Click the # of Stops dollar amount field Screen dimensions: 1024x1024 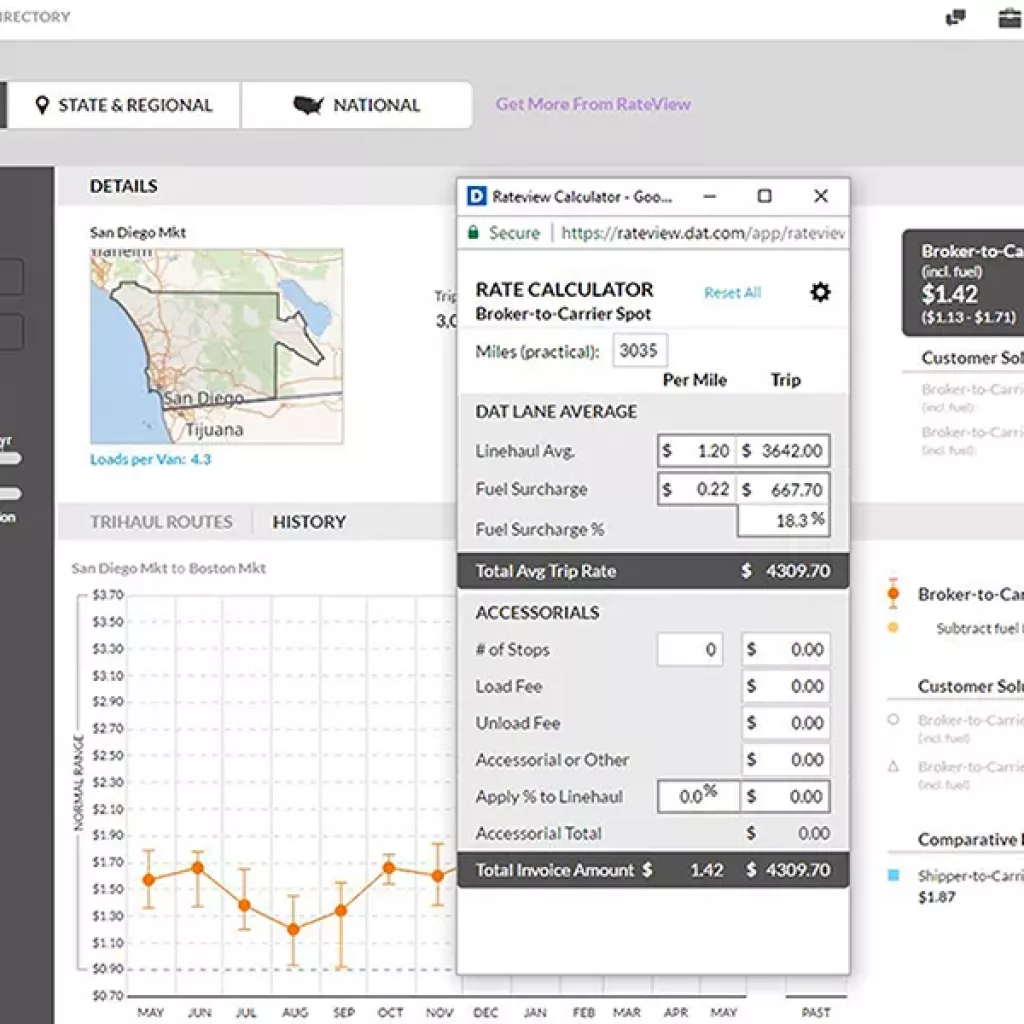[x=786, y=649]
